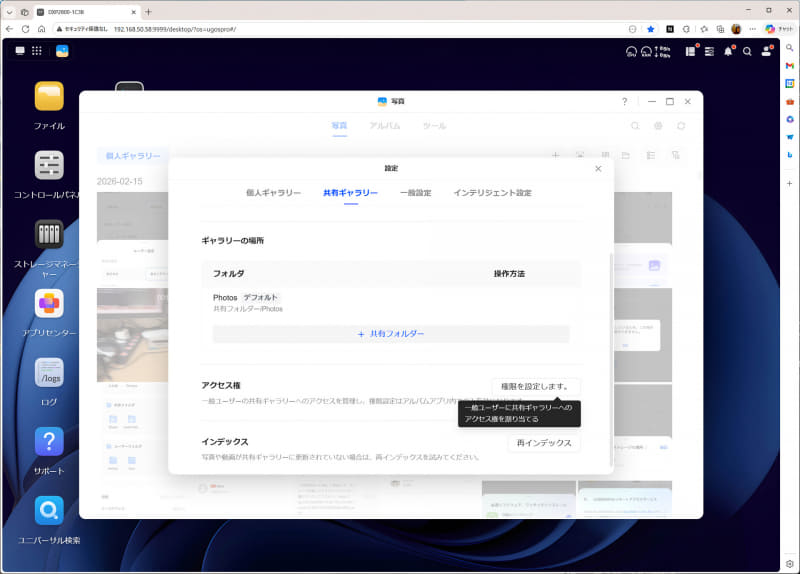Click the settings dialog vertical scrollbar

click(611, 360)
